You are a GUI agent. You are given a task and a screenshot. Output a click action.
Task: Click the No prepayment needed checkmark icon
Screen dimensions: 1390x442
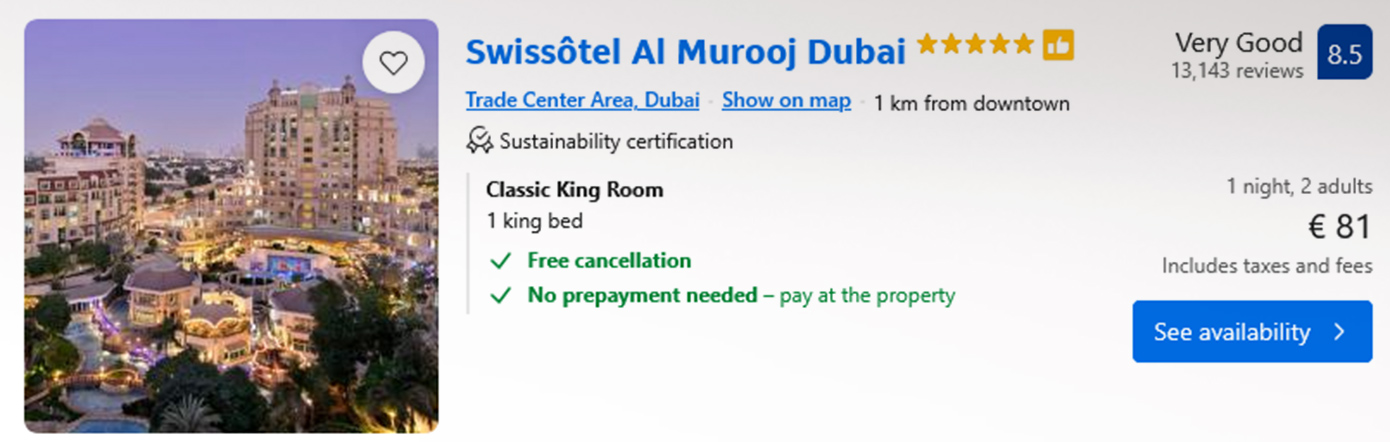[x=501, y=296]
